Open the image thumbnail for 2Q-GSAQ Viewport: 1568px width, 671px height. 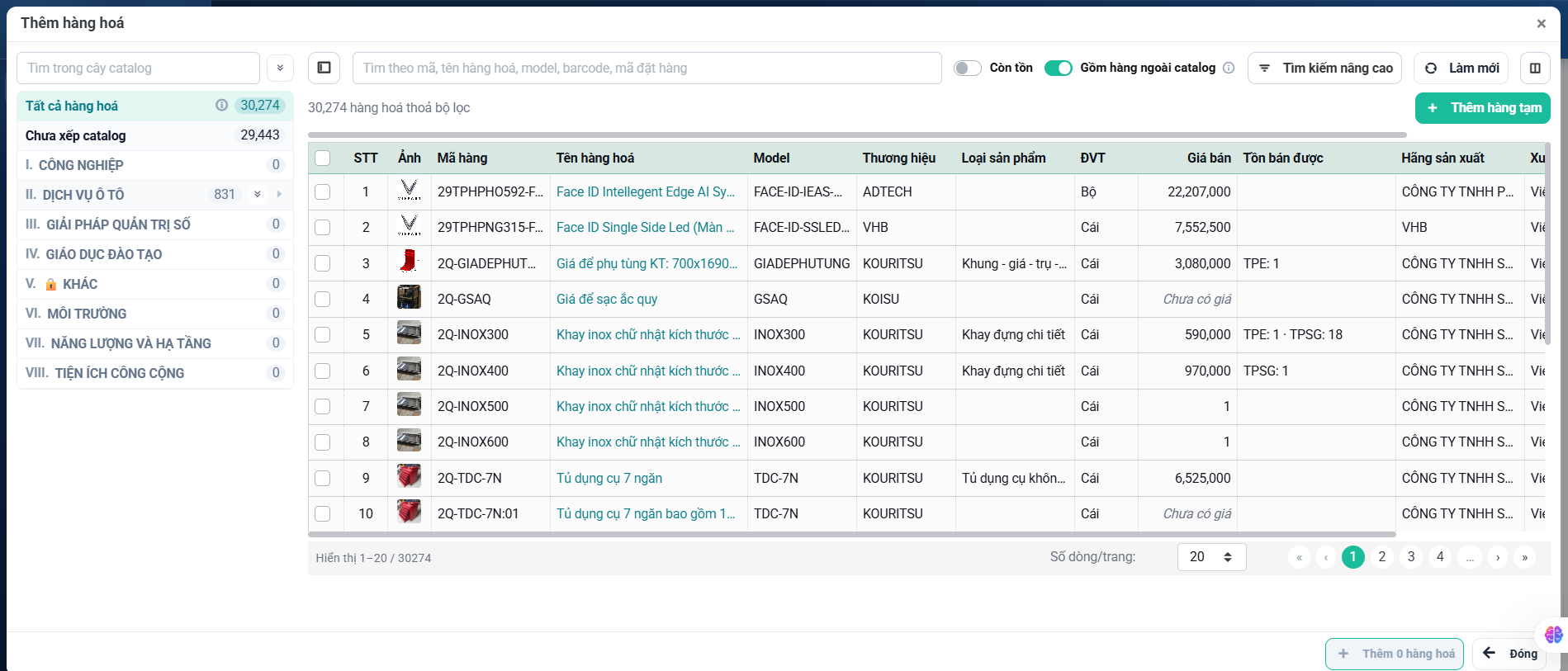pyautogui.click(x=409, y=298)
